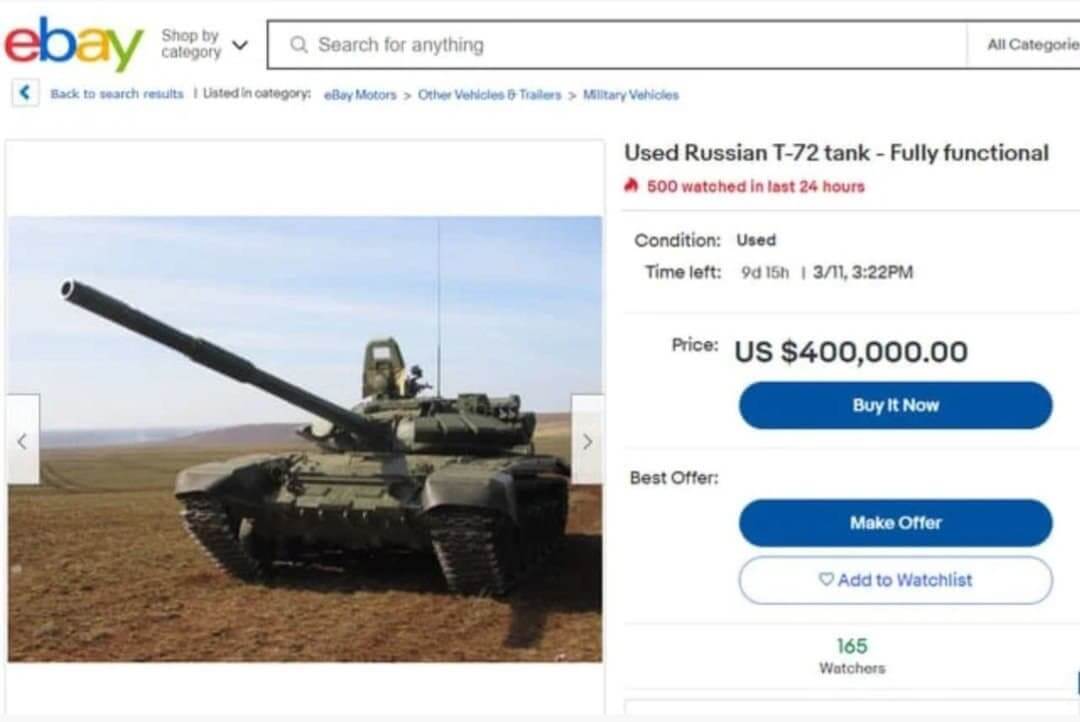Click the US $400,000.00 price
The height and width of the screenshot is (722, 1080).
tap(851, 352)
